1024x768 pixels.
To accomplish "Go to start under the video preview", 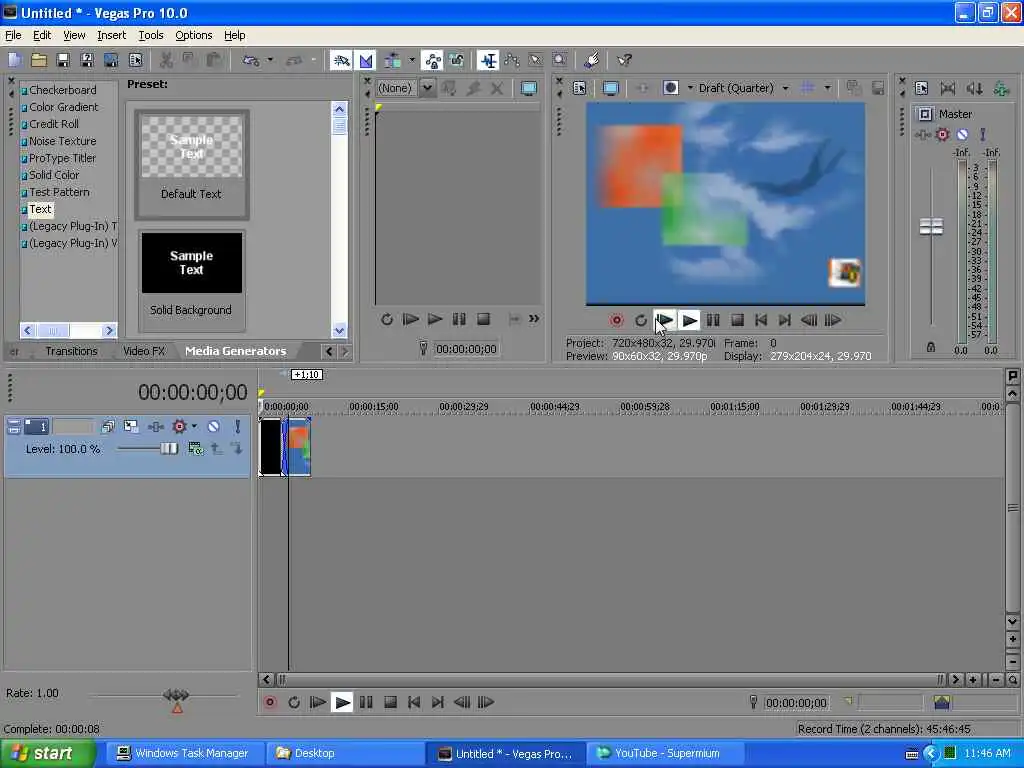I will pos(761,320).
